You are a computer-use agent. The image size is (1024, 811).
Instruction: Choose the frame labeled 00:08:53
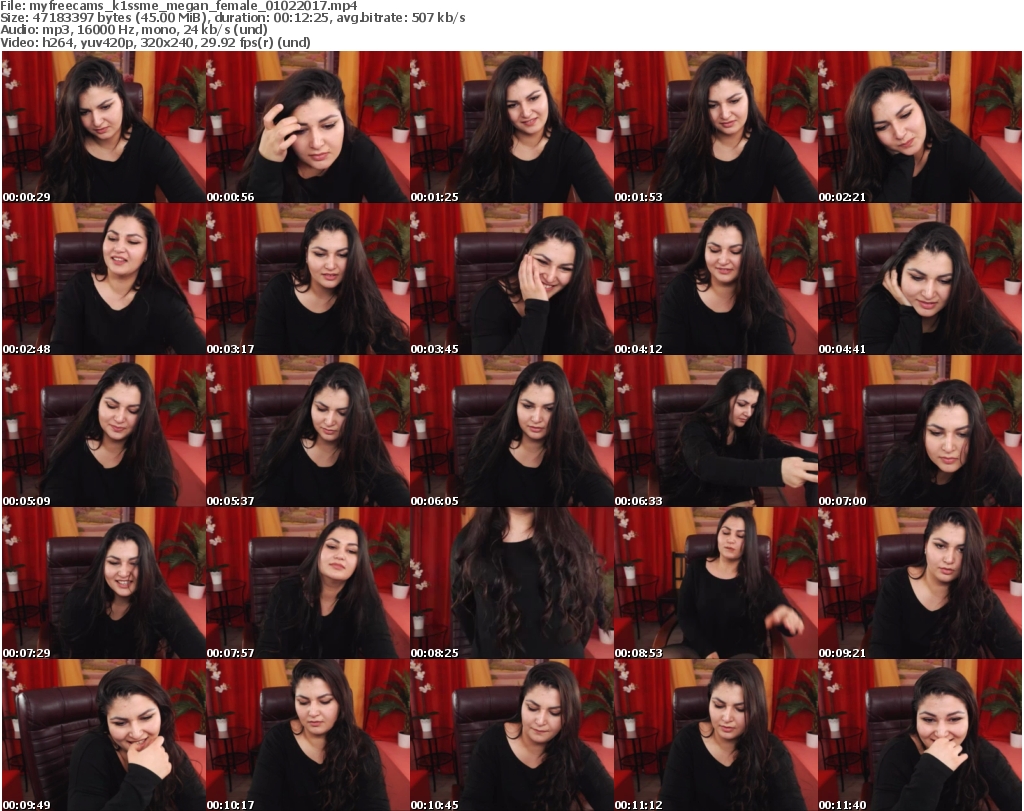[x=716, y=583]
